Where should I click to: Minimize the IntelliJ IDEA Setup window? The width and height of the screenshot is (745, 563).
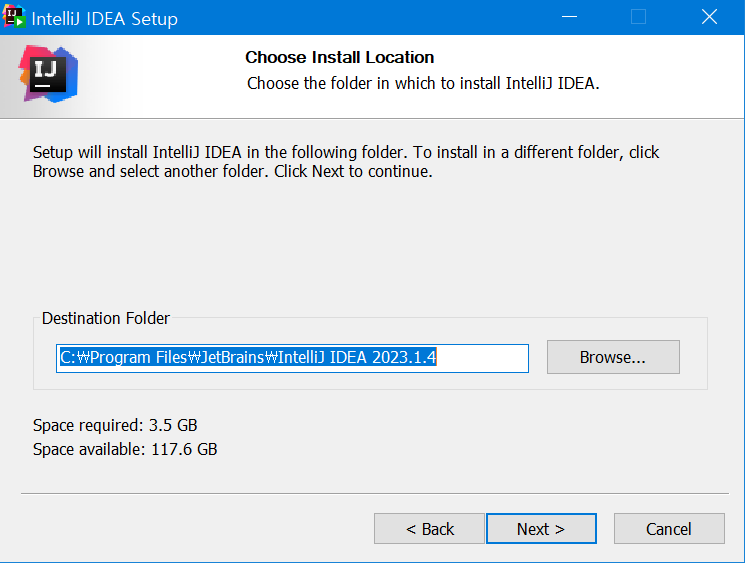coord(569,17)
